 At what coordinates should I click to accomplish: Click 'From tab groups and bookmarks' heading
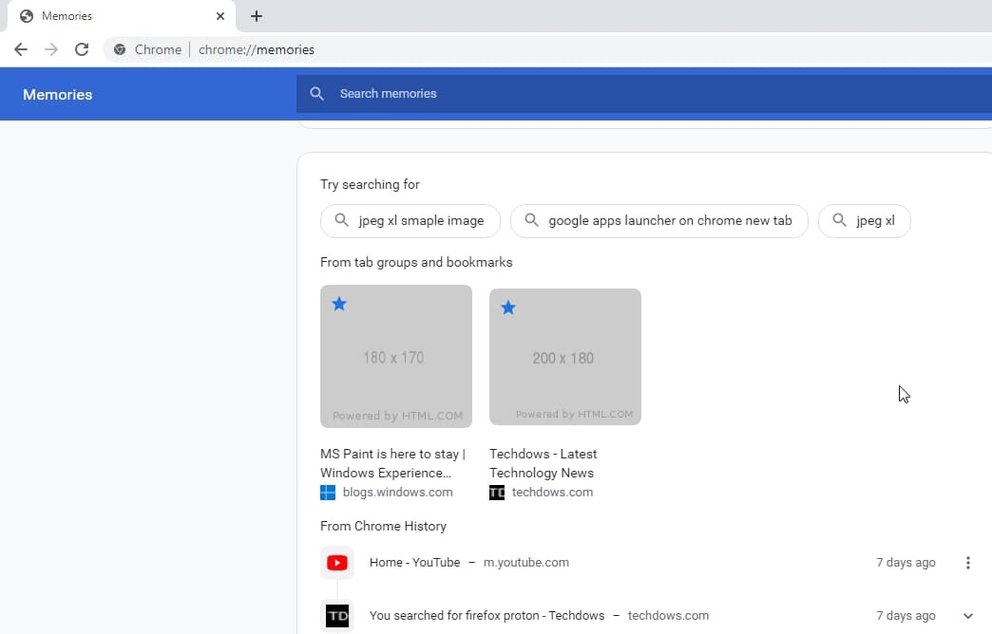click(416, 262)
